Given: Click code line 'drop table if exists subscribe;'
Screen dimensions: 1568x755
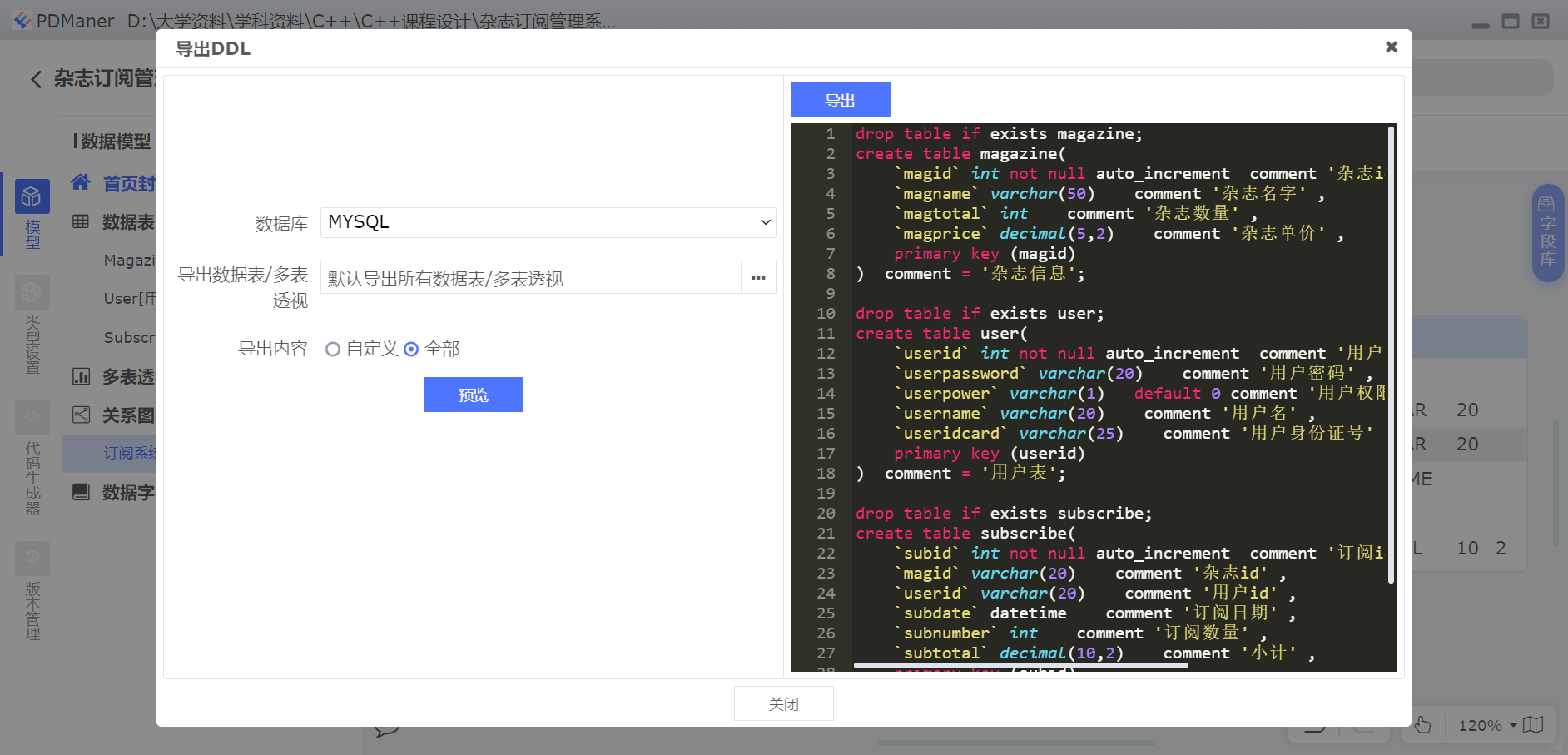Looking at the screenshot, I should pyautogui.click(x=1004, y=514).
